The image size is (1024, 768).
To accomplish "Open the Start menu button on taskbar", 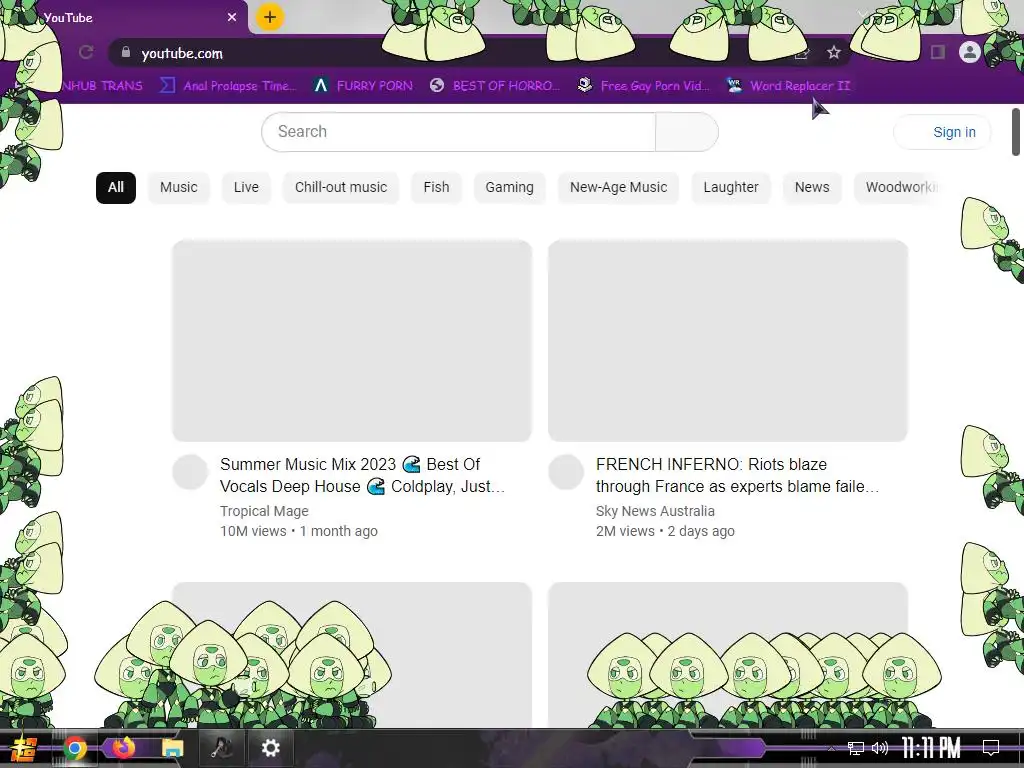I will point(23,748).
